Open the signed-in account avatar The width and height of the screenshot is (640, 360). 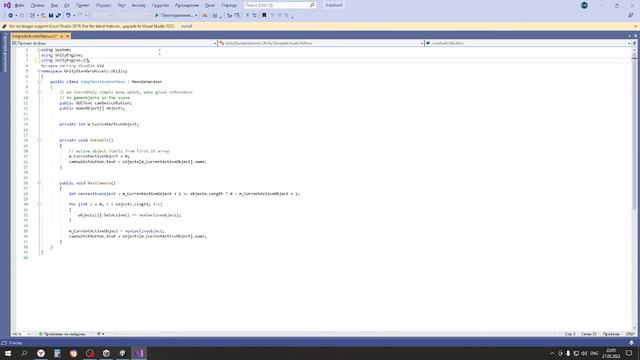pyautogui.click(x=584, y=5)
